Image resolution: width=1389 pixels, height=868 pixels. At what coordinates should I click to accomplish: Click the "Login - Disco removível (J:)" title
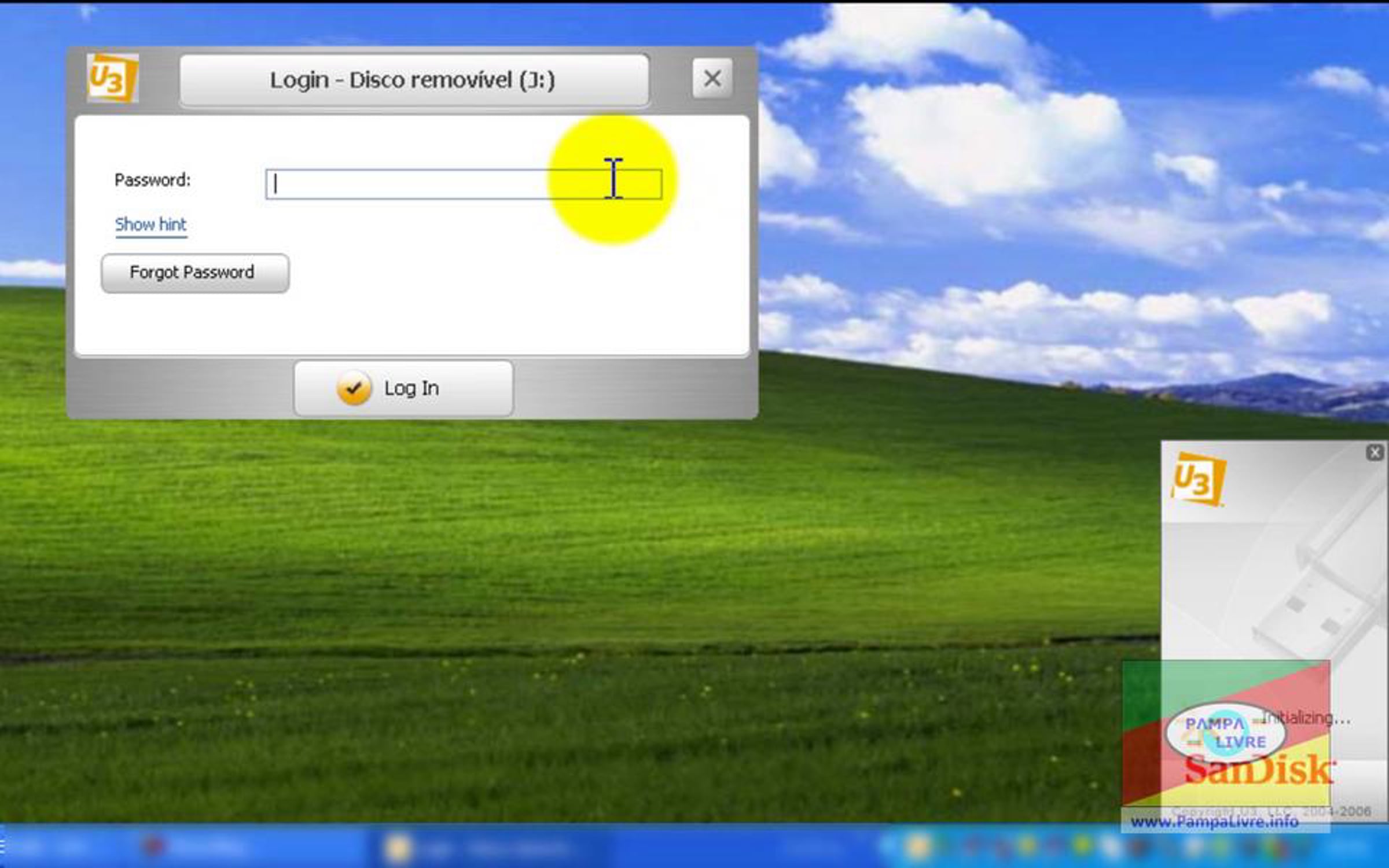[x=413, y=80]
